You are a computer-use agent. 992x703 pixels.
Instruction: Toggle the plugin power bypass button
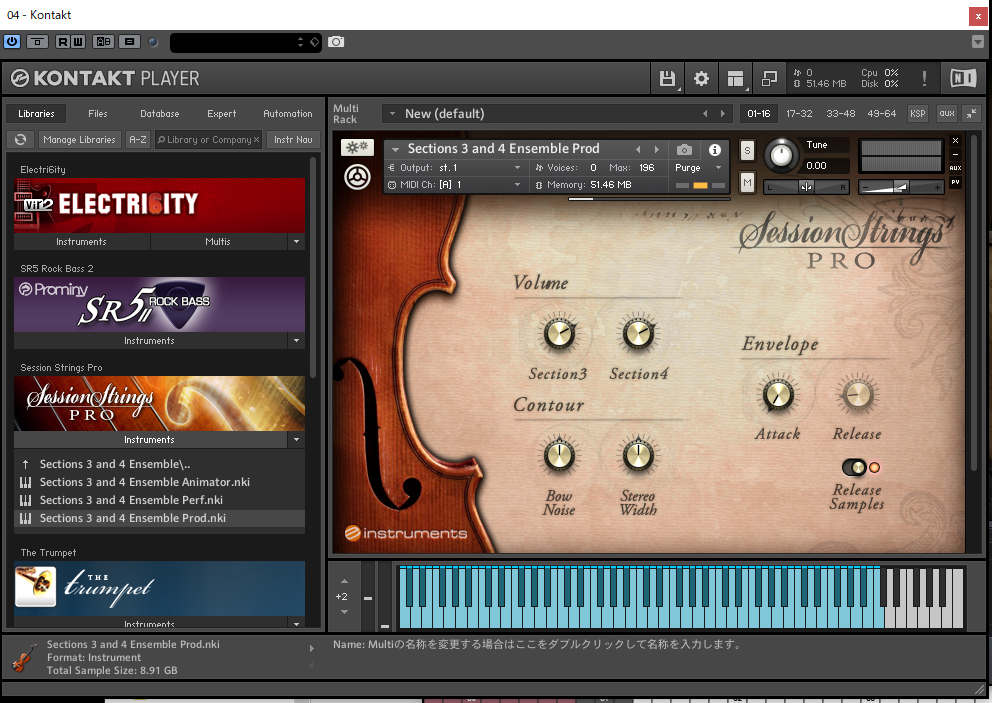click(12, 42)
